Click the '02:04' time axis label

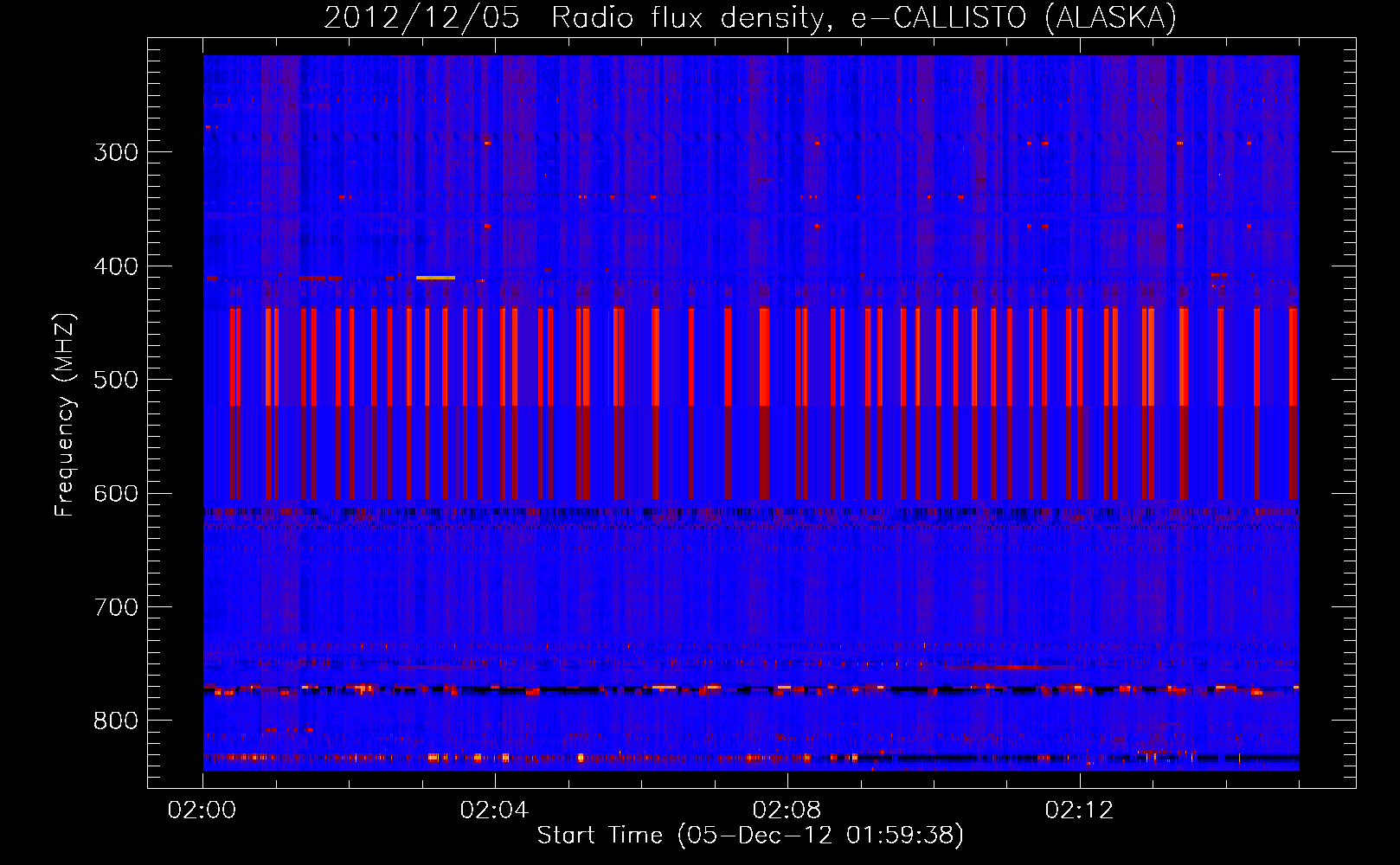pyautogui.click(x=494, y=810)
